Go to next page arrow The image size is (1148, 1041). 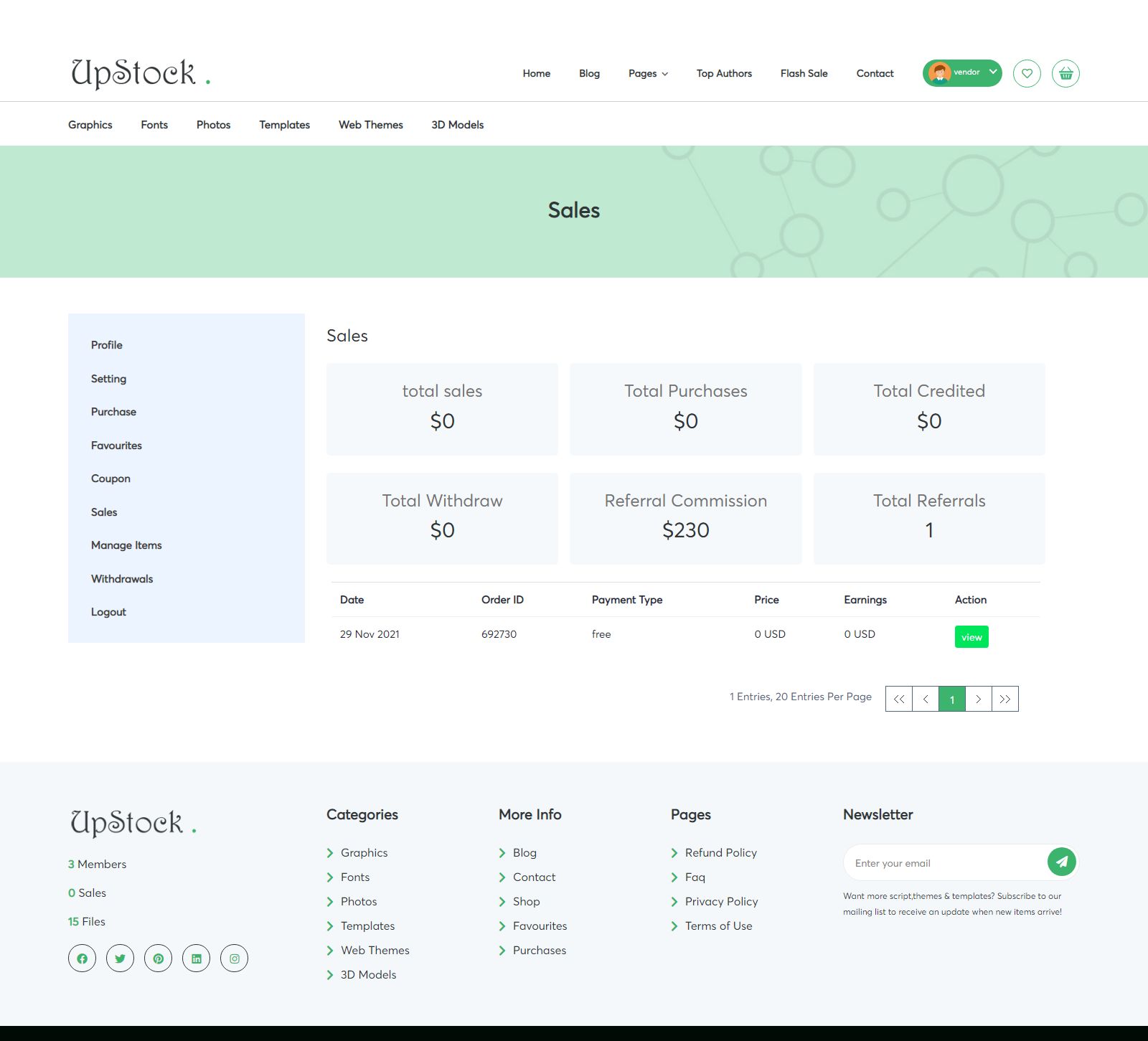[x=979, y=699]
